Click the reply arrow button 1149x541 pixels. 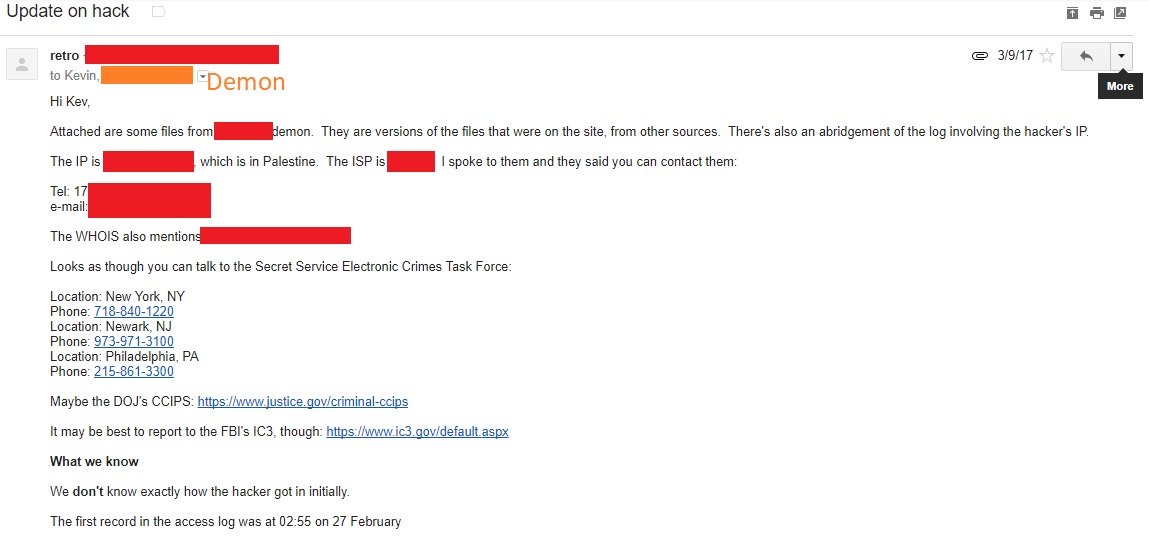(1086, 56)
